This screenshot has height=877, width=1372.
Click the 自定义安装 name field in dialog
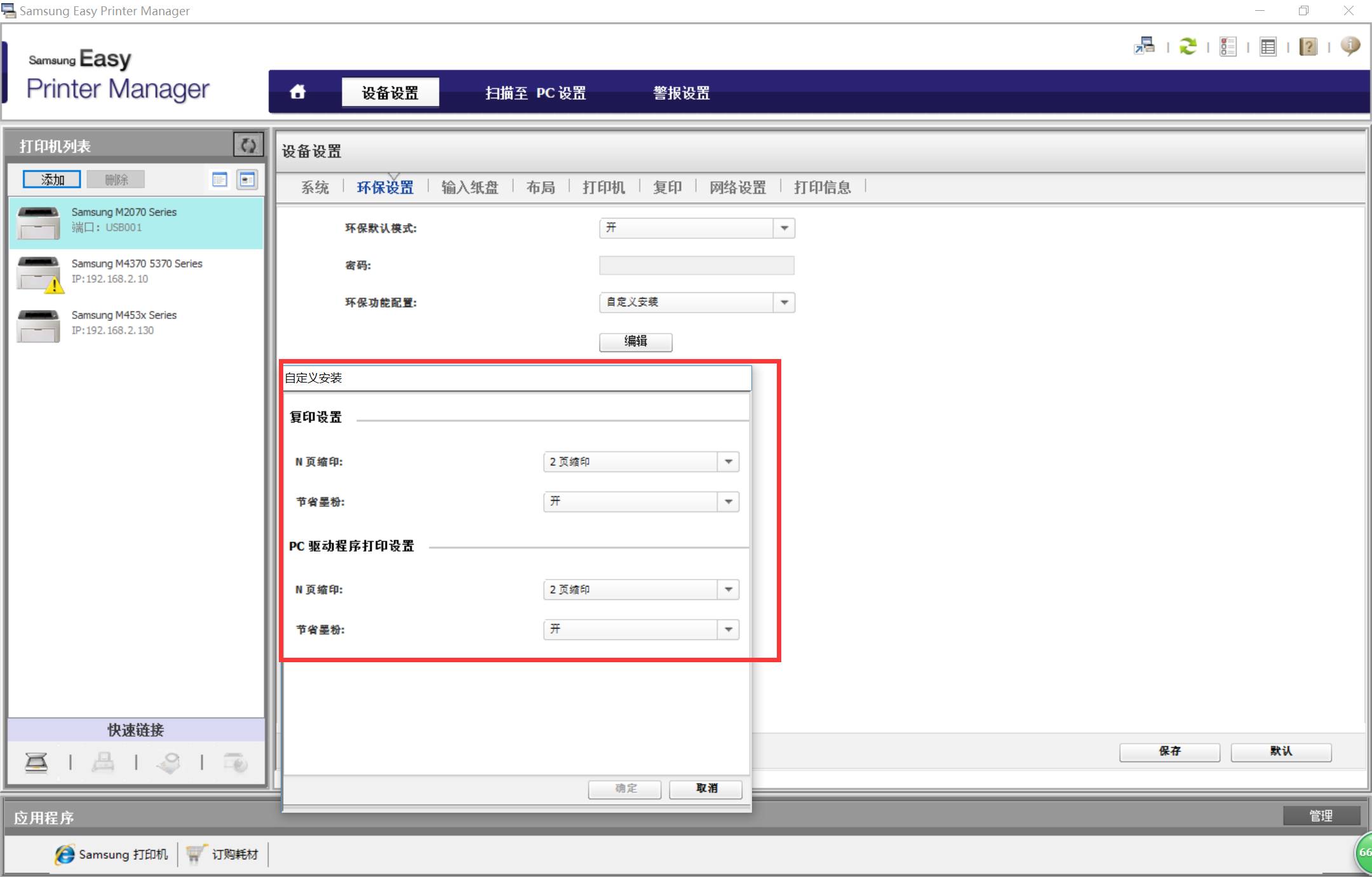(517, 378)
